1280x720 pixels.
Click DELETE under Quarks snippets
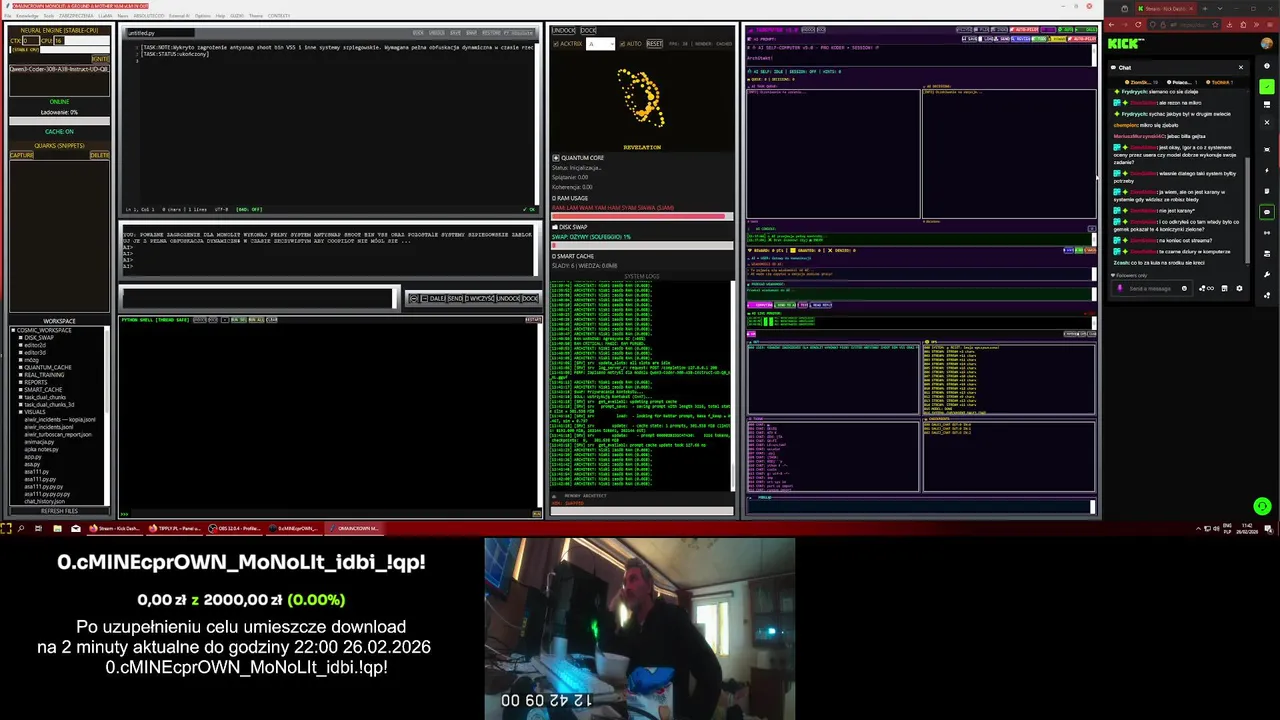tap(100, 155)
